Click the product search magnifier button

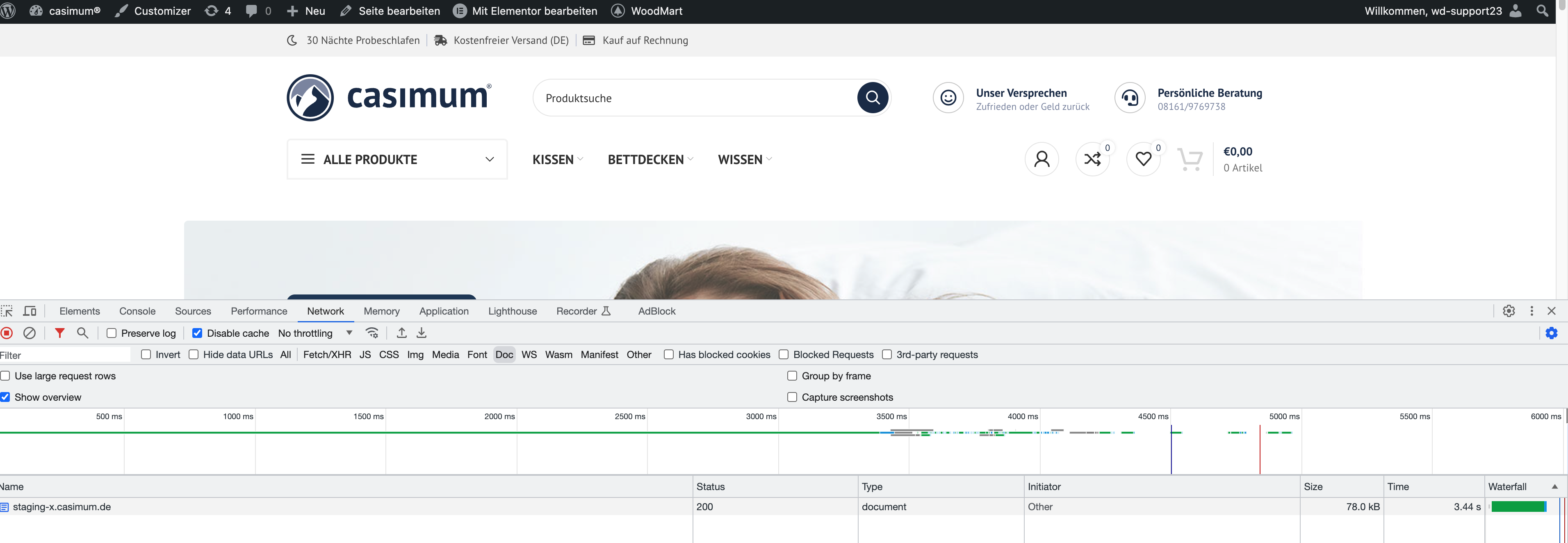coord(872,97)
